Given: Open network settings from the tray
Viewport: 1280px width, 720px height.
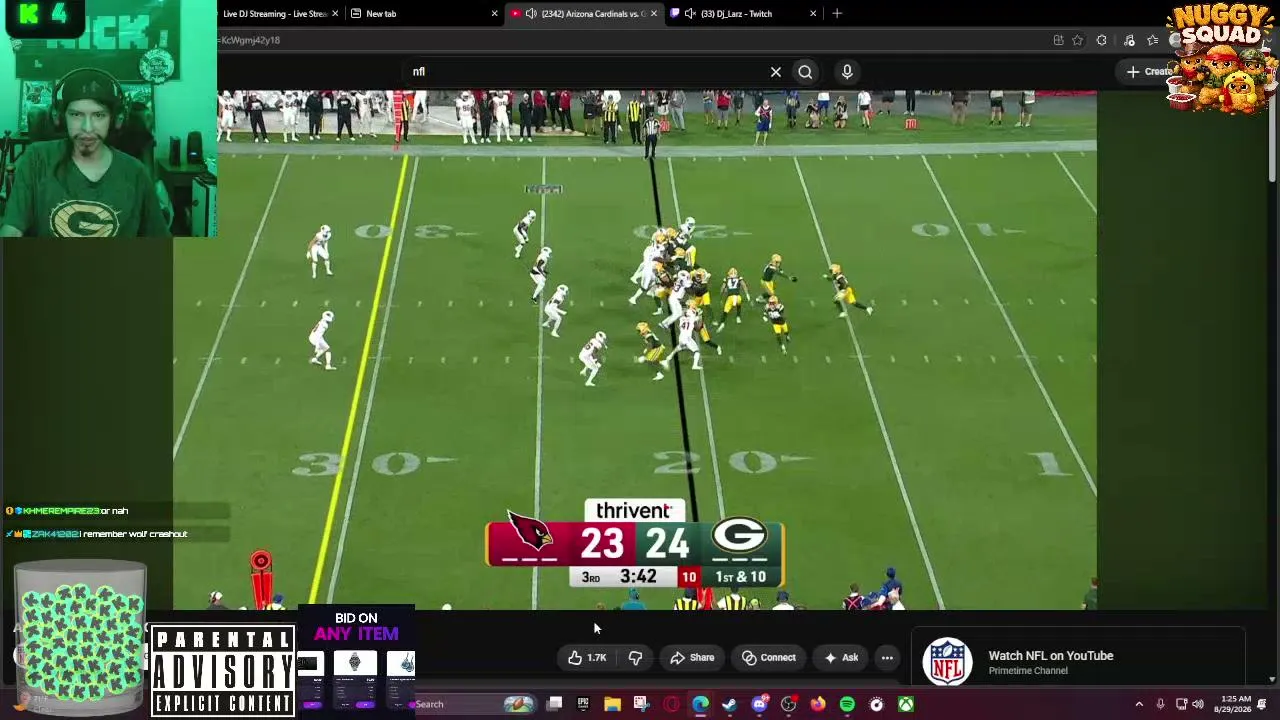Looking at the screenshot, I should (1181, 704).
